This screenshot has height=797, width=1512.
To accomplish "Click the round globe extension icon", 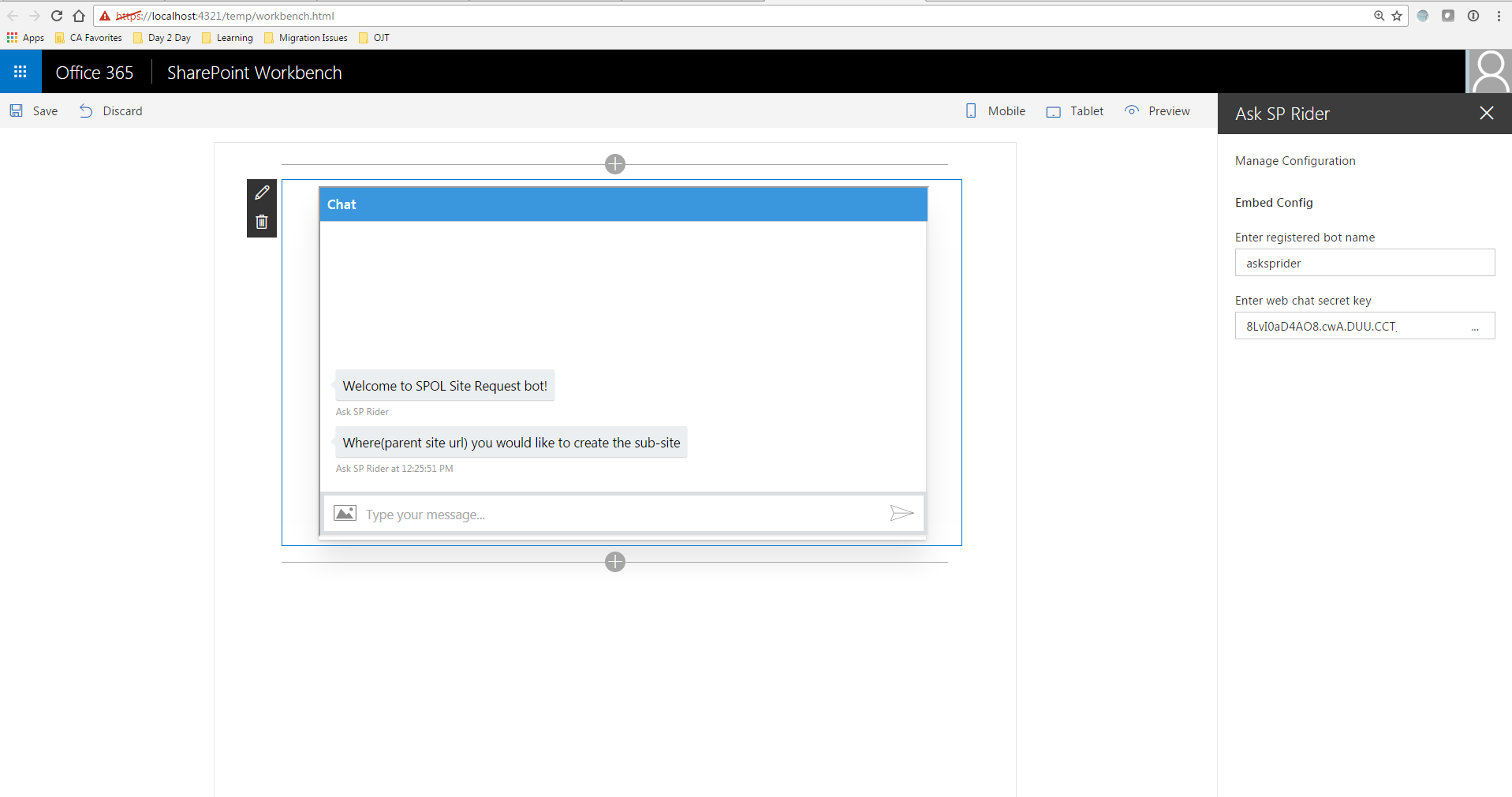I will [x=1423, y=16].
